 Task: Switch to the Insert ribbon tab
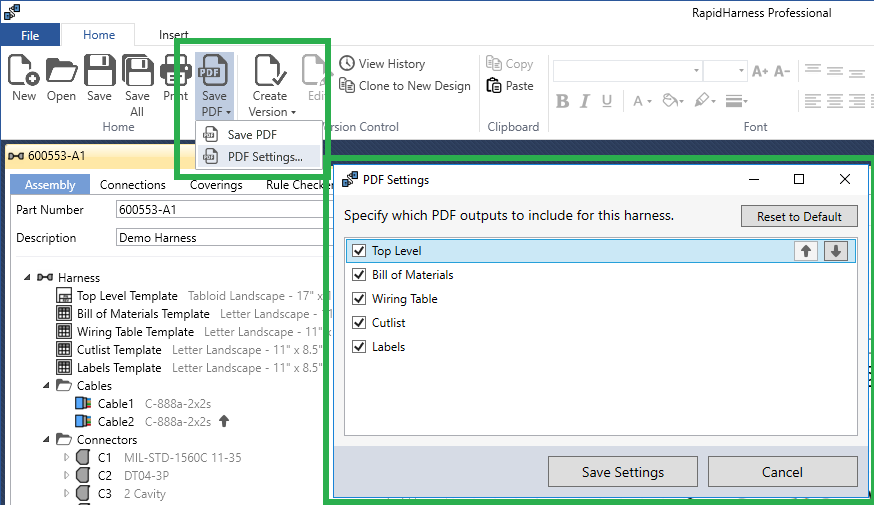pyautogui.click(x=173, y=35)
